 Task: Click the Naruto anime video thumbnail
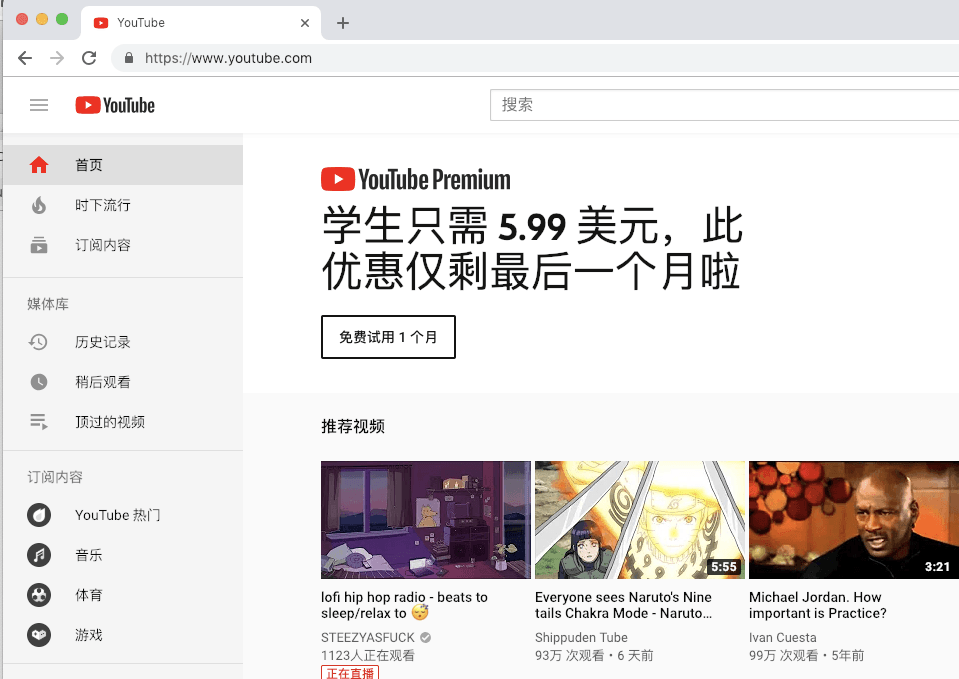(640, 520)
